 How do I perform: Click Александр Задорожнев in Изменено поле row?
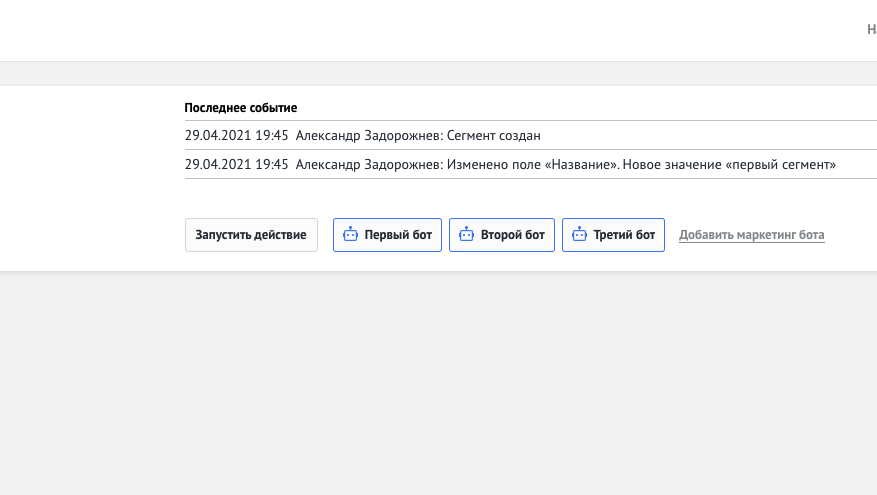369,164
